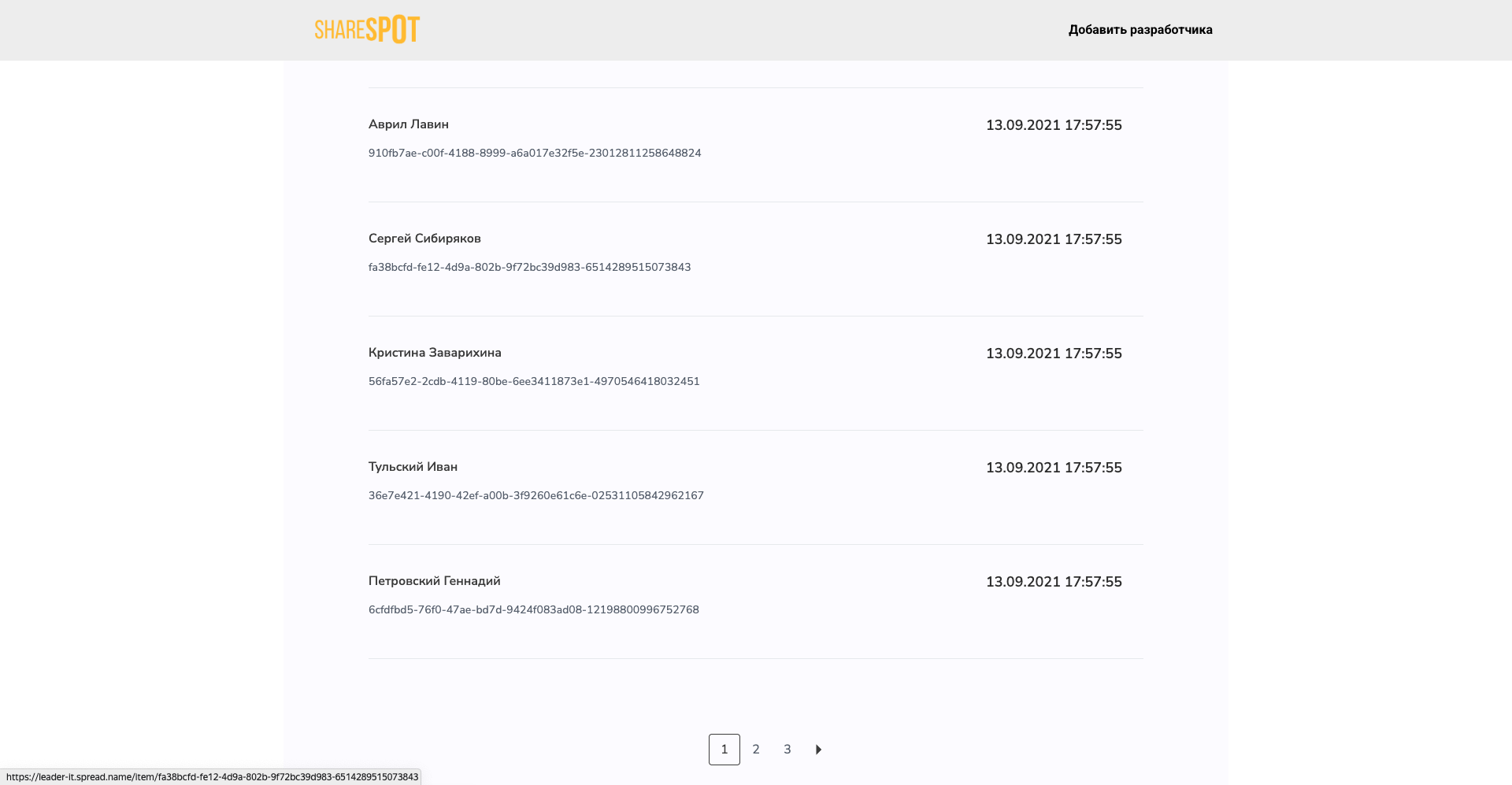
Task: Click the ShareSpot logo
Action: point(367,30)
